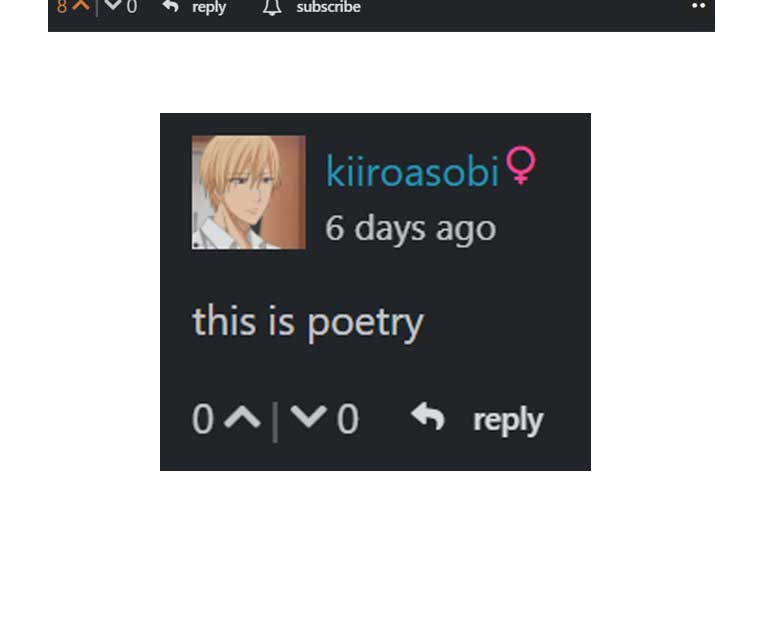The height and width of the screenshot is (630, 760).
Task: Reply to kiiroasobi using the reply label
Action: tap(508, 421)
